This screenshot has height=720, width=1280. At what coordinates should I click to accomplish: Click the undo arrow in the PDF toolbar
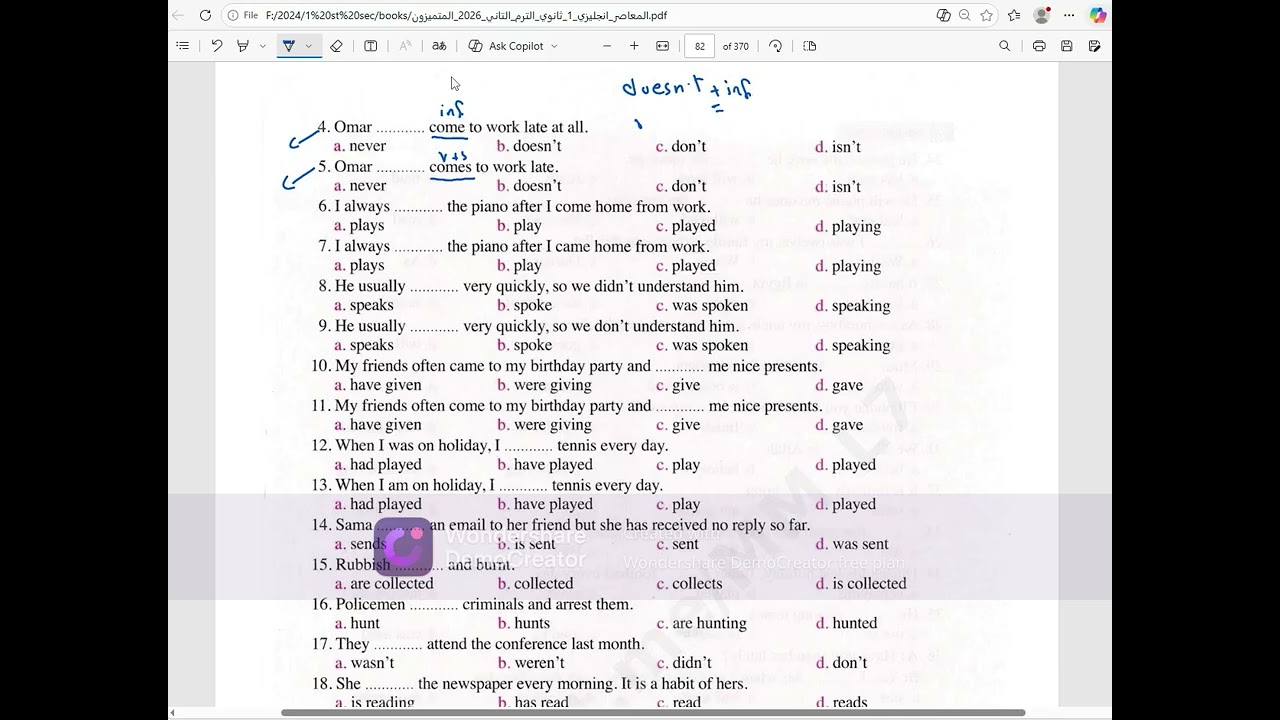click(217, 46)
